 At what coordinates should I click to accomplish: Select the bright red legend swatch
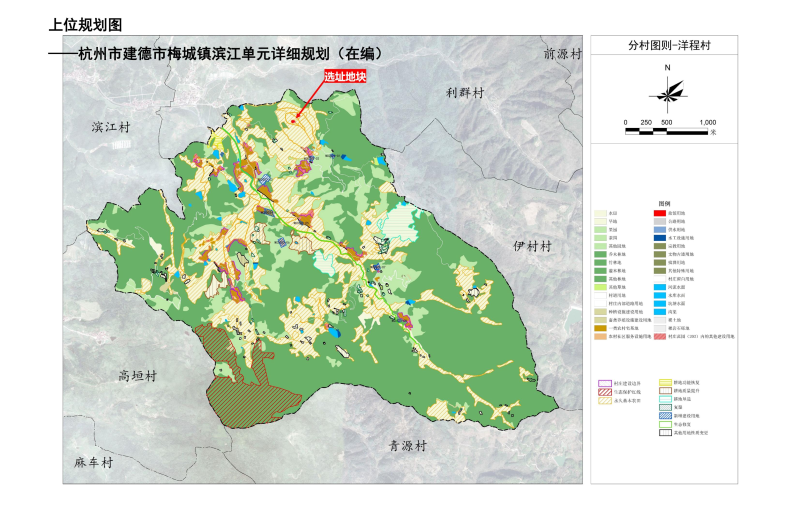661,213
